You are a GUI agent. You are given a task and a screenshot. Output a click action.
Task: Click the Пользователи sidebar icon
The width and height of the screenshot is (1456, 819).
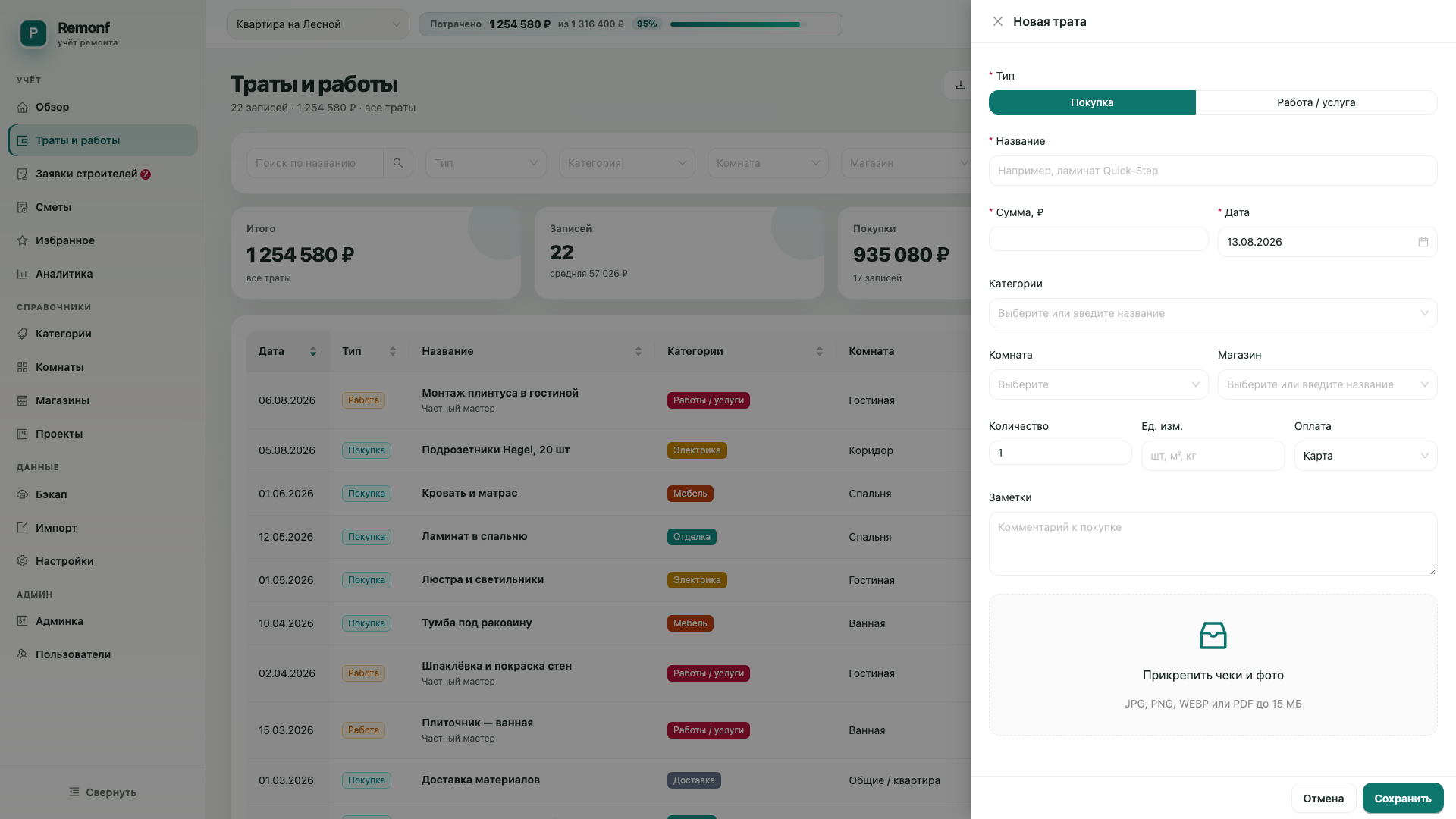23,654
